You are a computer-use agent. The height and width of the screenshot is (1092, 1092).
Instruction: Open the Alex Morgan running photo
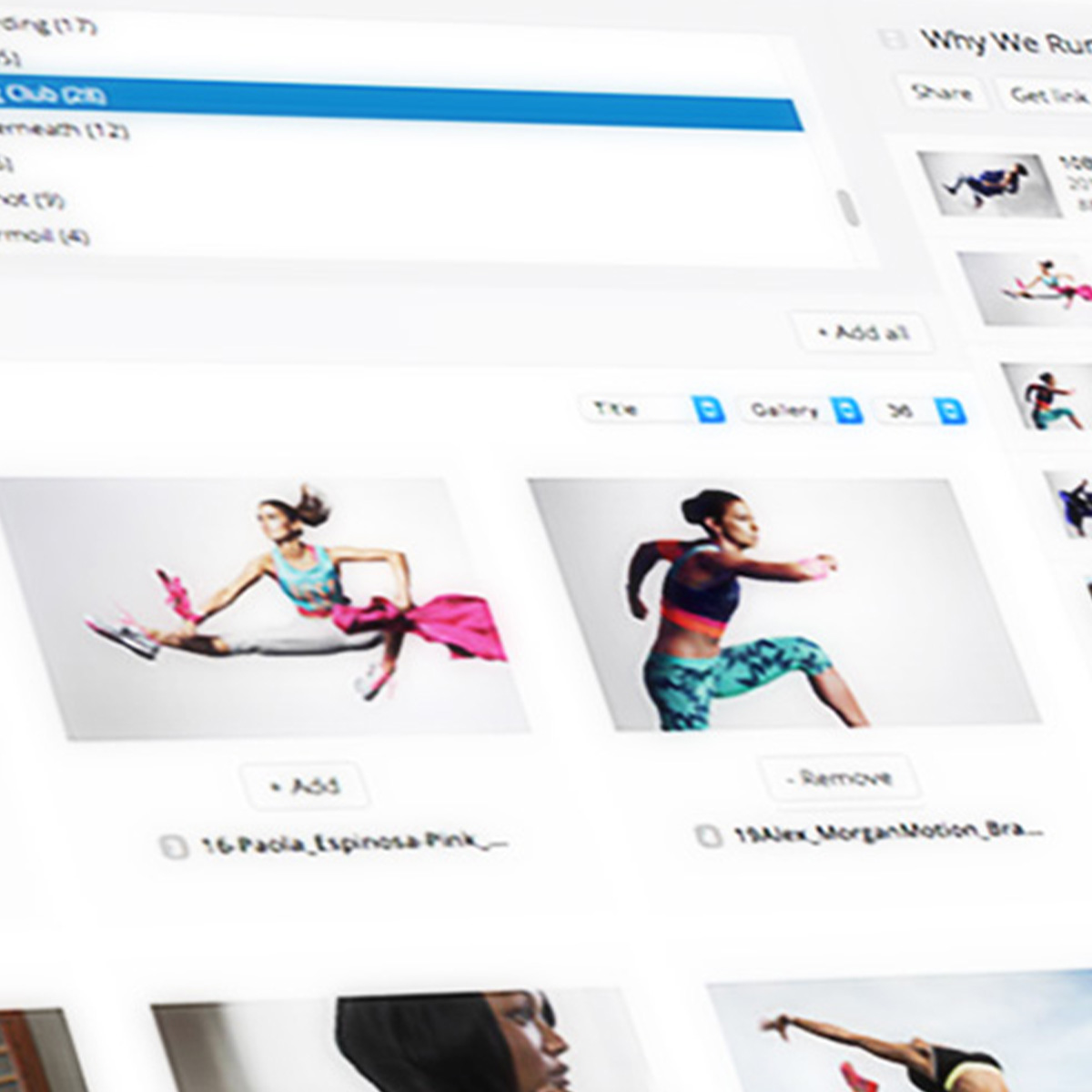[783, 605]
